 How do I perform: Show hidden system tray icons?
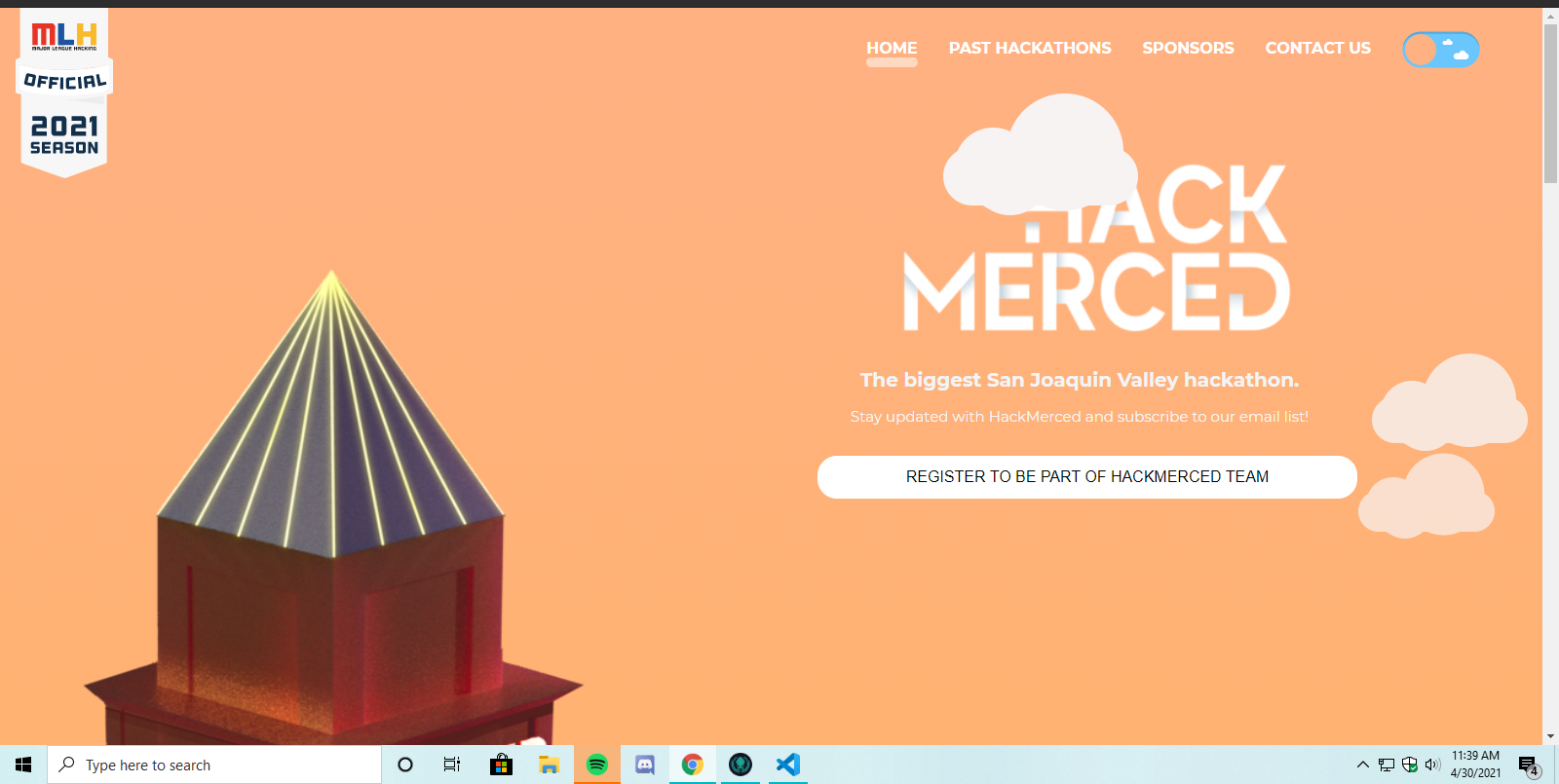point(1363,765)
